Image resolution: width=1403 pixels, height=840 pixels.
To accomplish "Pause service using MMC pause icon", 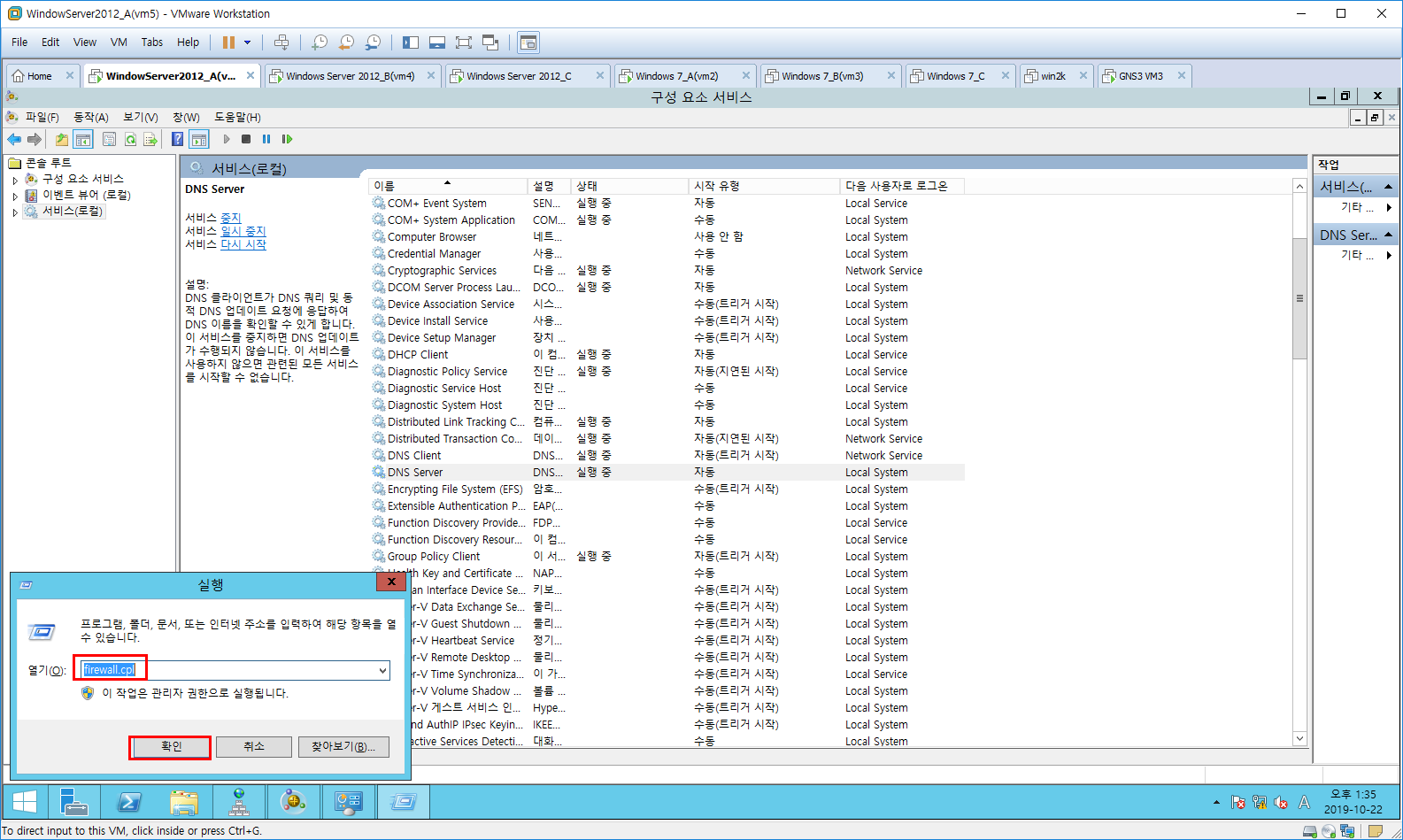I will point(266,139).
